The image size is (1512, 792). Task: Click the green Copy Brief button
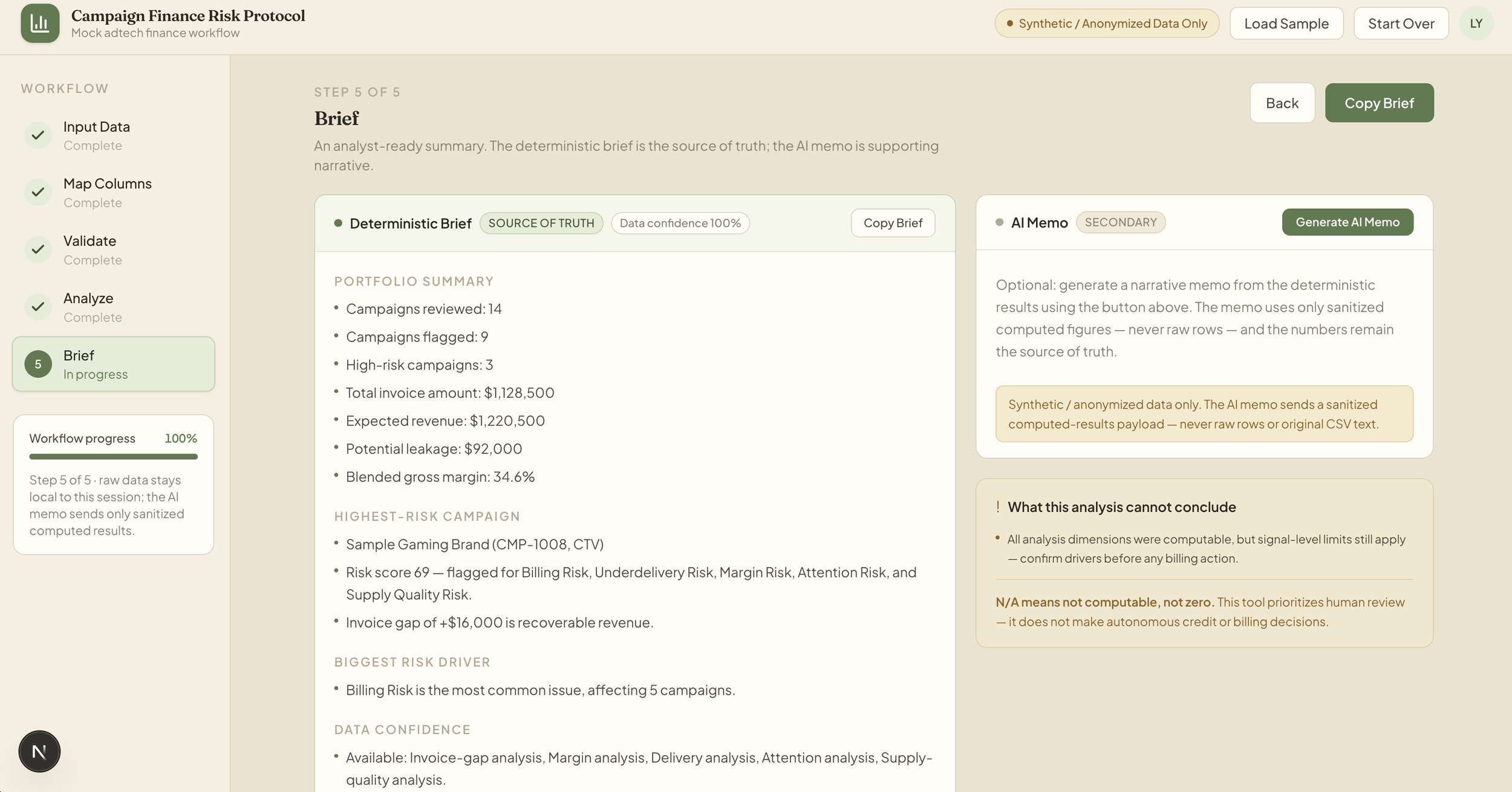pyautogui.click(x=1379, y=103)
